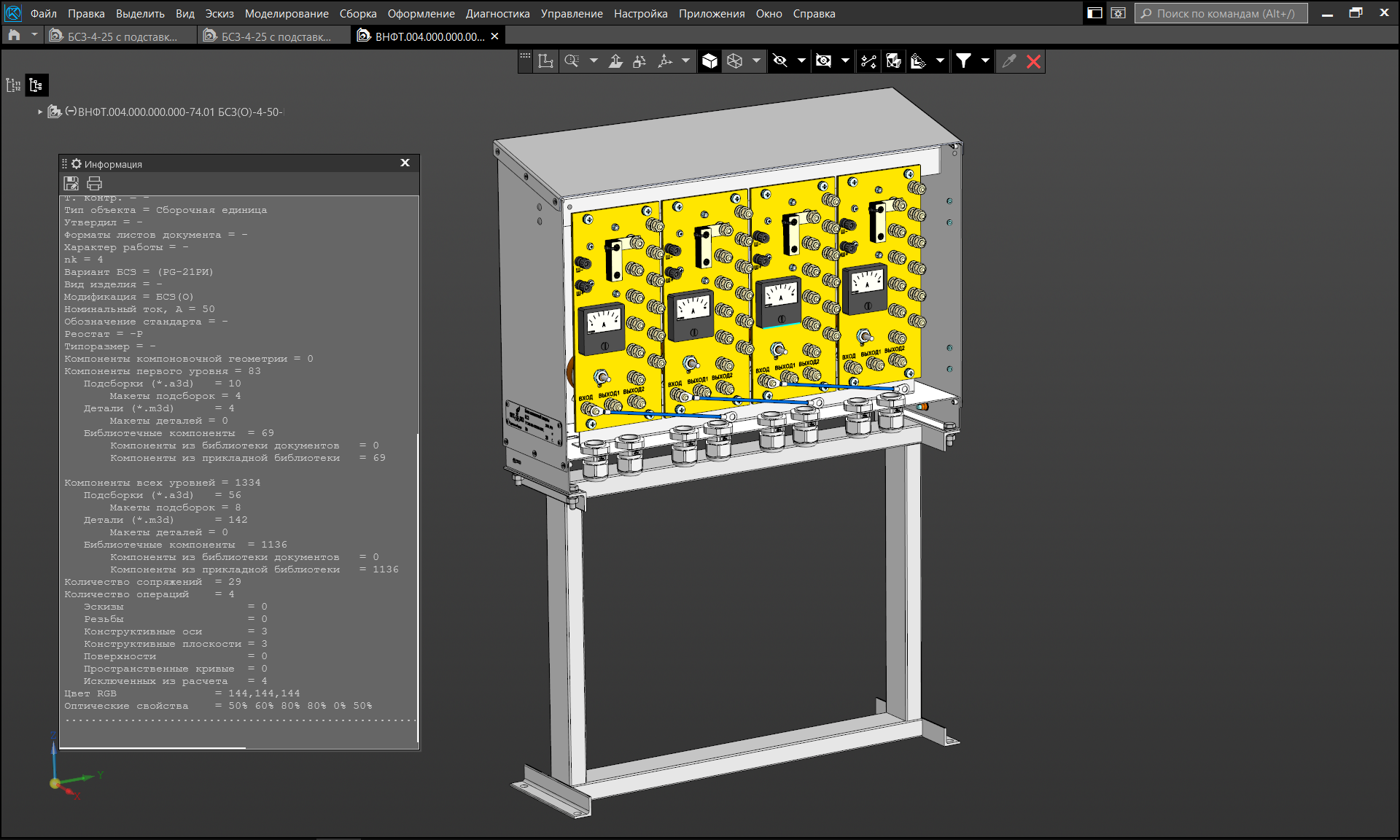This screenshot has height=840, width=1400.
Task: Click the filter funnel icon
Action: pyautogui.click(x=963, y=61)
